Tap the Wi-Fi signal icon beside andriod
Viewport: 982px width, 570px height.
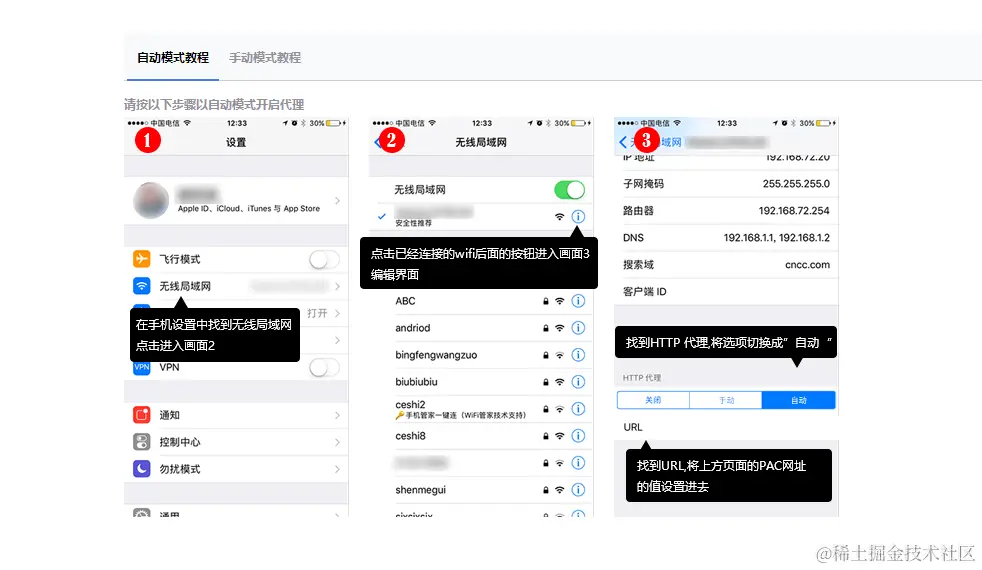pos(559,328)
